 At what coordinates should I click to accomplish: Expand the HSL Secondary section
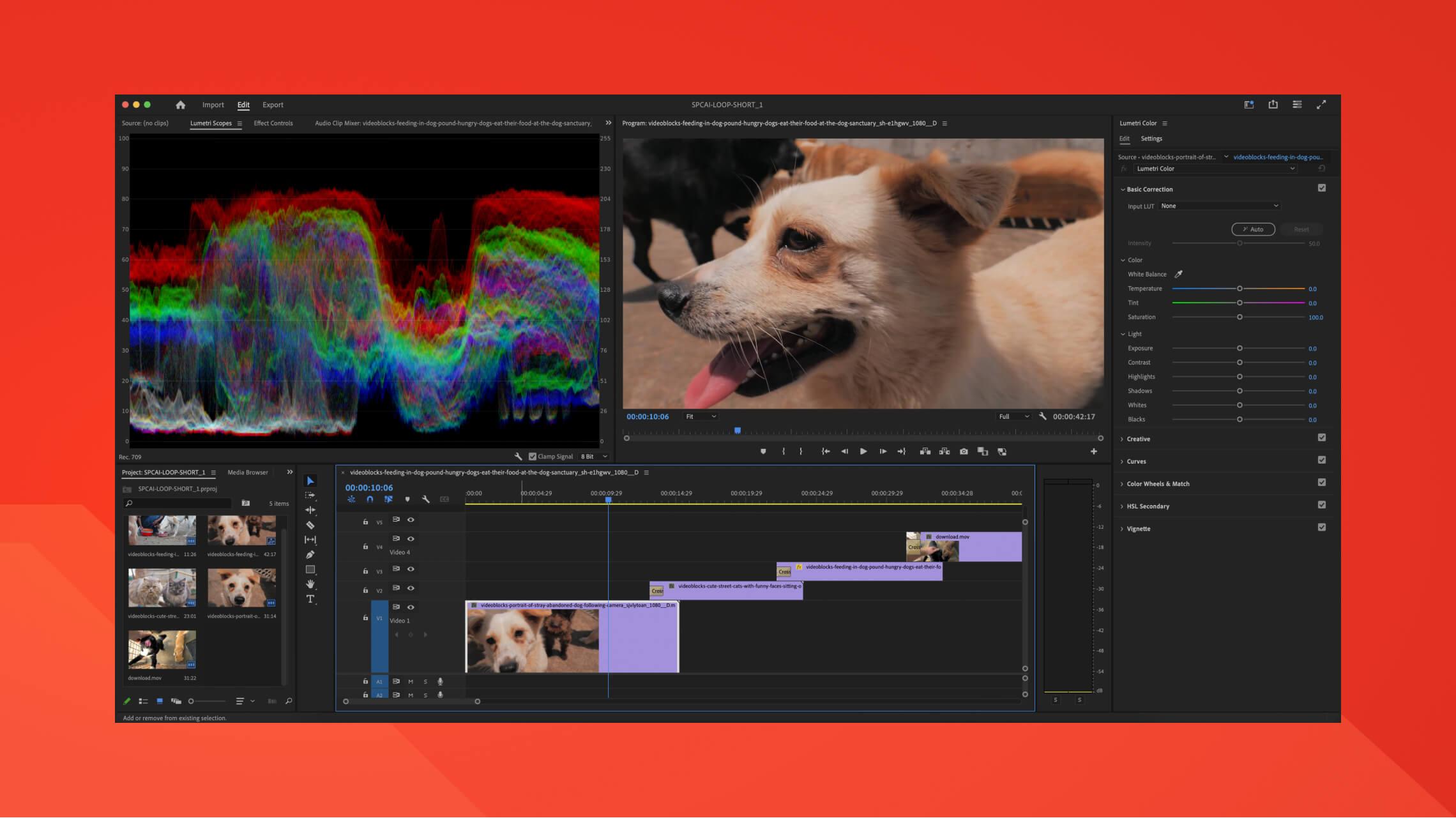1122,506
